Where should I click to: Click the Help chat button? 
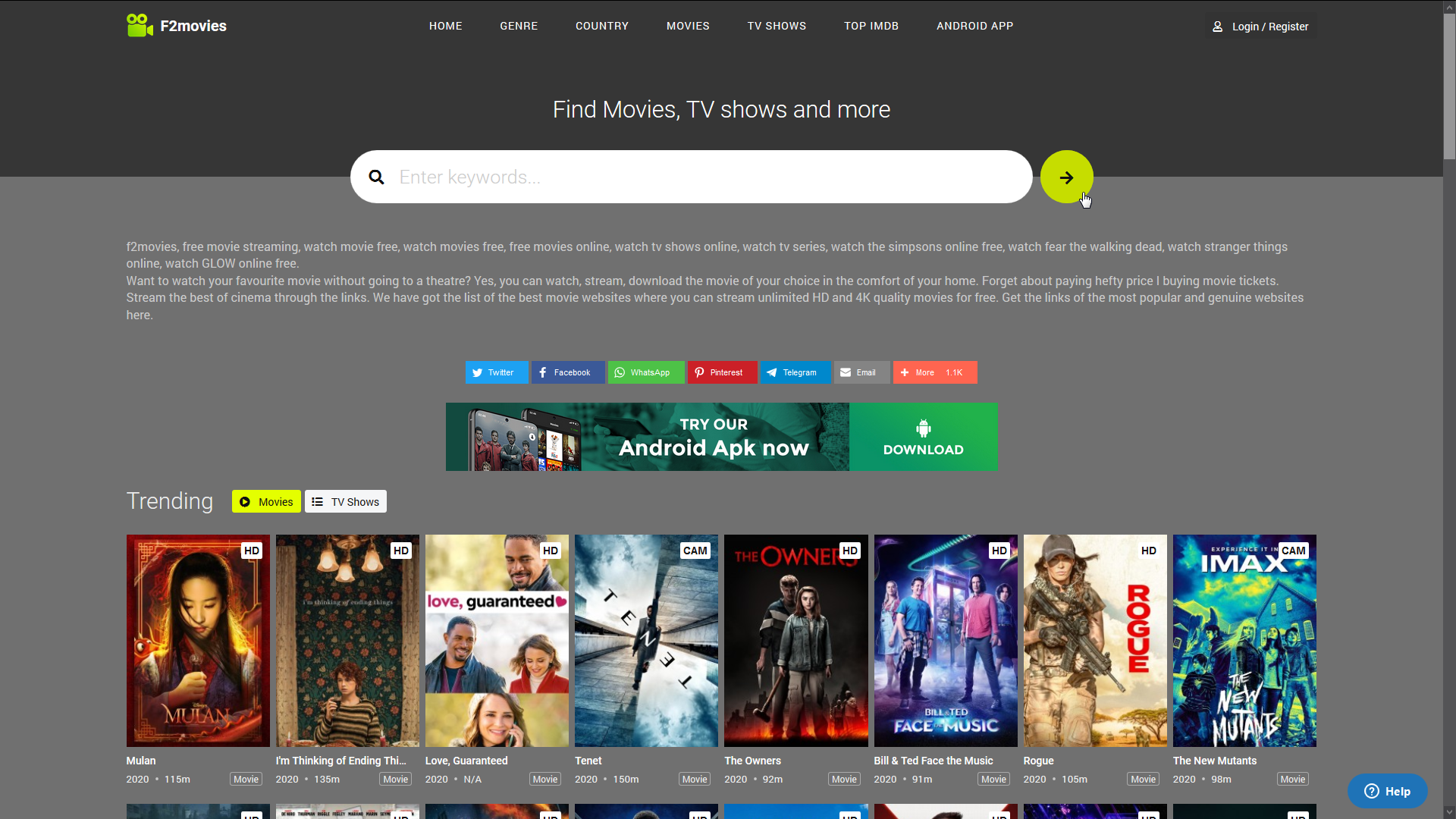click(1387, 791)
